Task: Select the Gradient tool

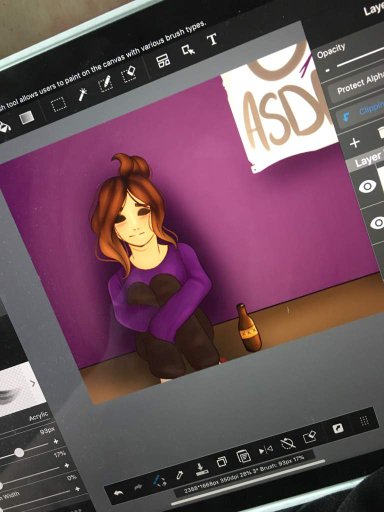Action: click(27, 118)
